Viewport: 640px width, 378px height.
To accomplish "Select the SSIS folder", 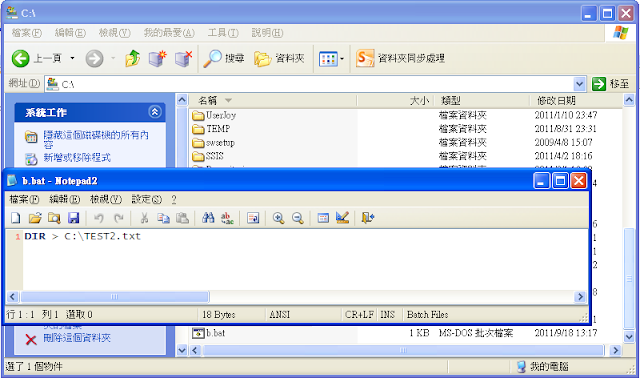I will 208,156.
